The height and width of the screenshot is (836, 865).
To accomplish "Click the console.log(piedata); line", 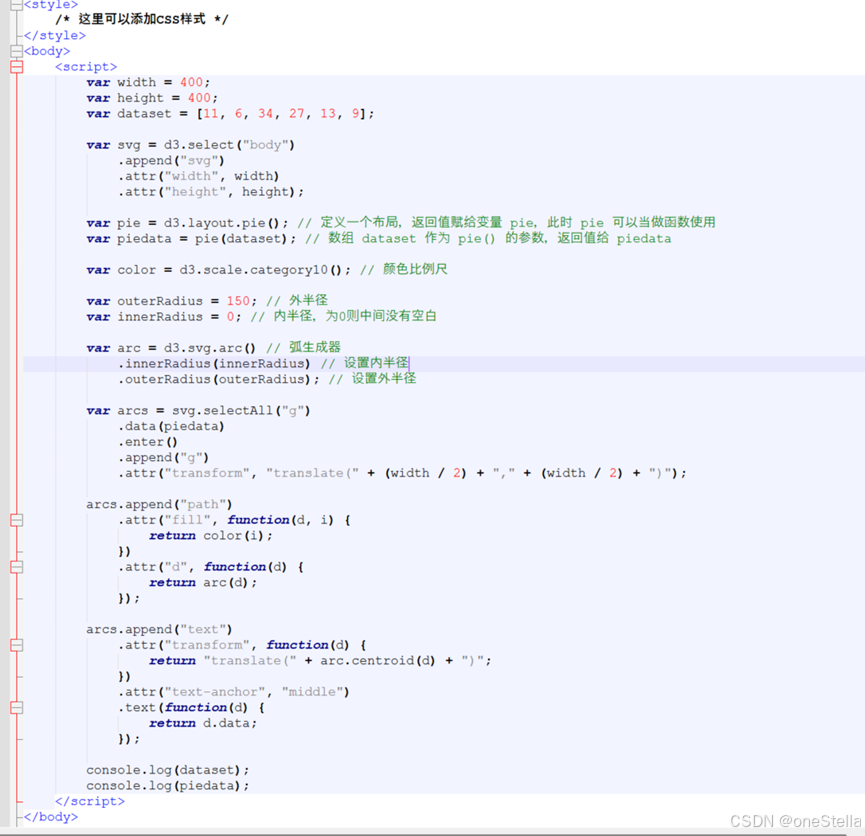I will pos(168,786).
